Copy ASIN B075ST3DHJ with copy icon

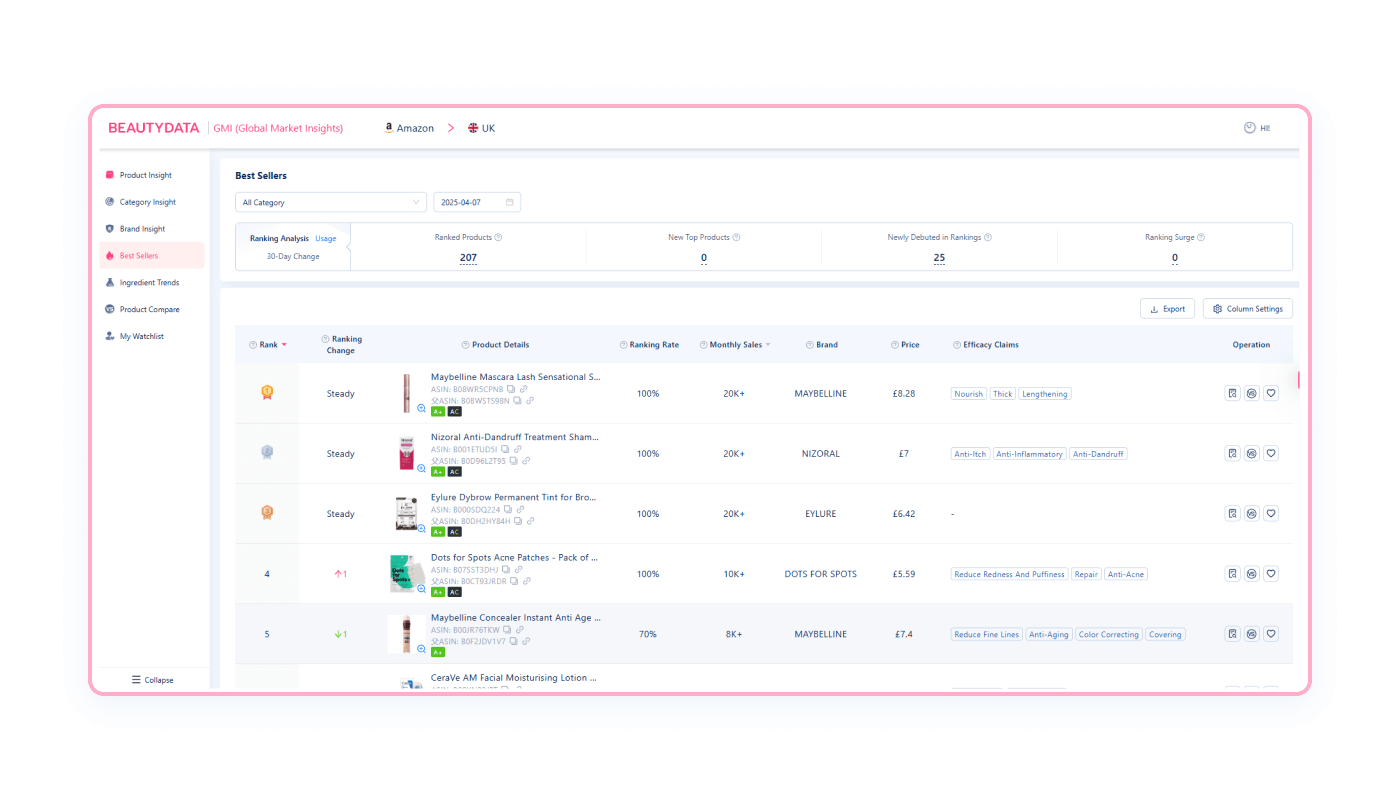point(506,569)
